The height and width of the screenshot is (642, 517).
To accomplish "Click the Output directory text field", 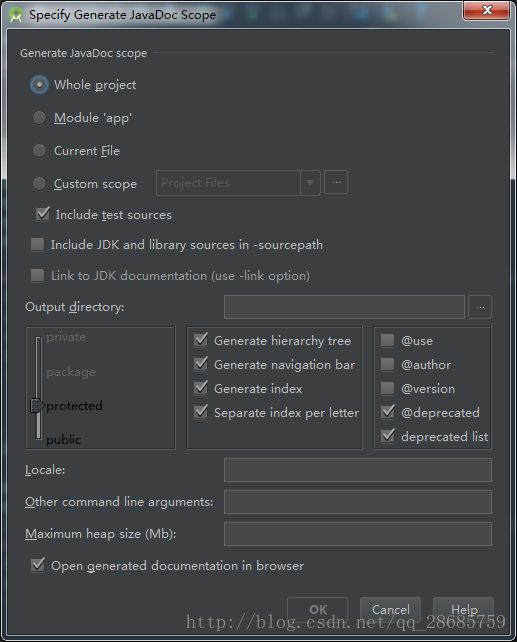I will coord(344,307).
